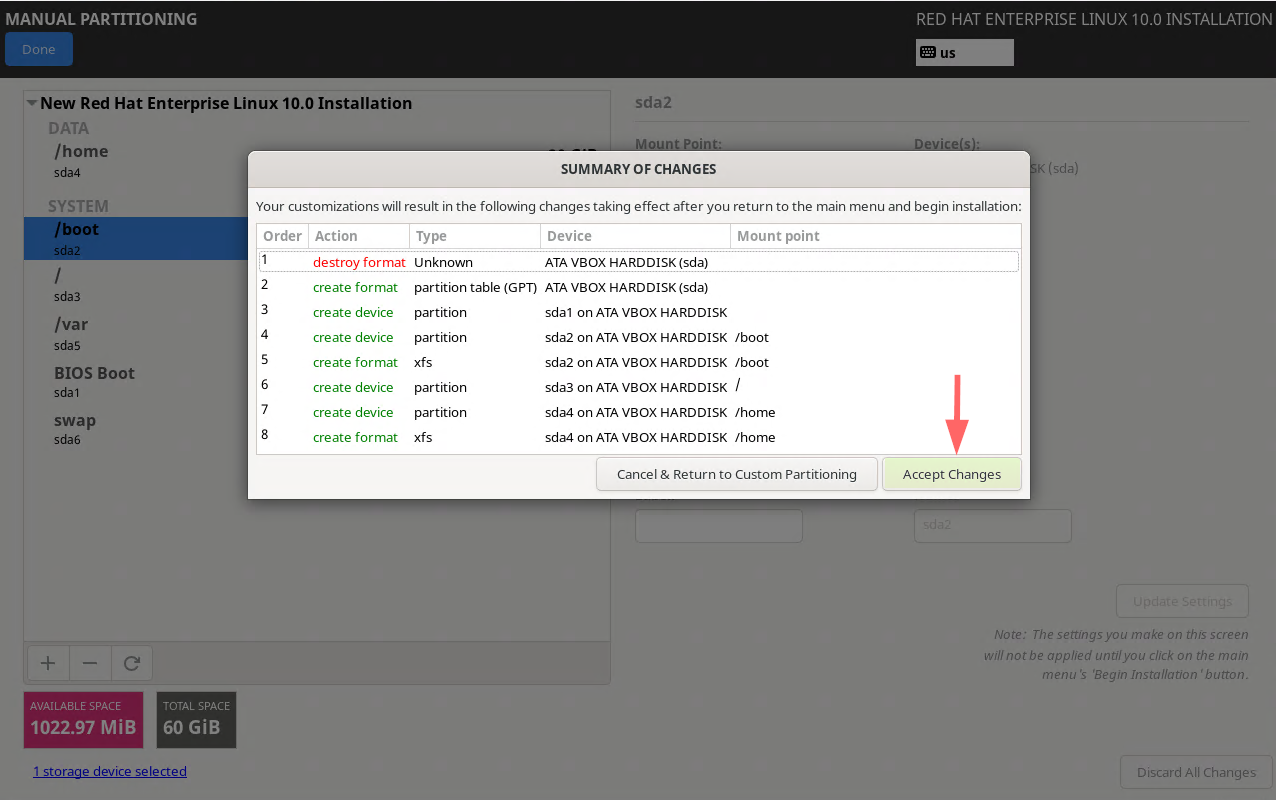
Task: Click the reload storage configuration icon
Action: pyautogui.click(x=131, y=662)
